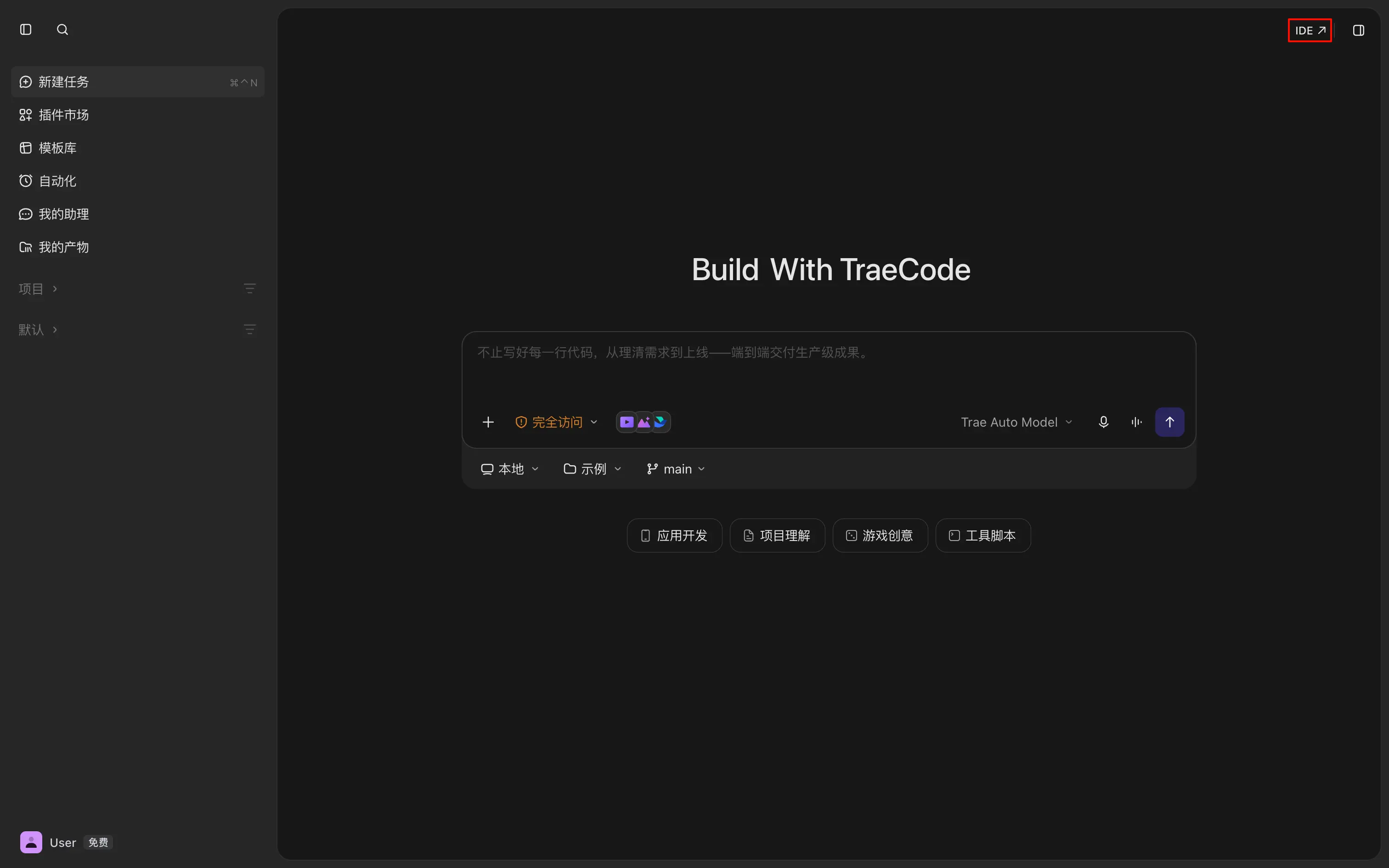The width and height of the screenshot is (1389, 868).
Task: Open 自动化 automation page
Action: click(138, 181)
